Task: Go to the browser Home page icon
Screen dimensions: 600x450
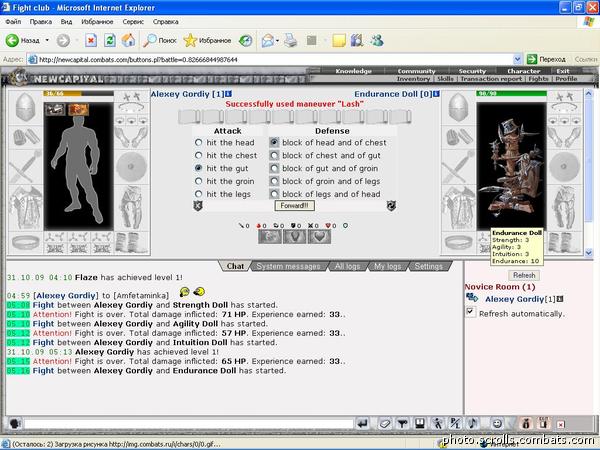Action: [x=129, y=40]
